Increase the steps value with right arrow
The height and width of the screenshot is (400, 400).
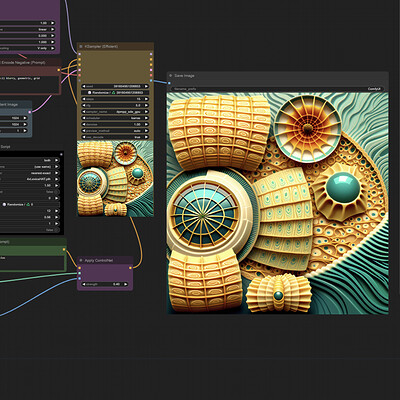point(146,99)
